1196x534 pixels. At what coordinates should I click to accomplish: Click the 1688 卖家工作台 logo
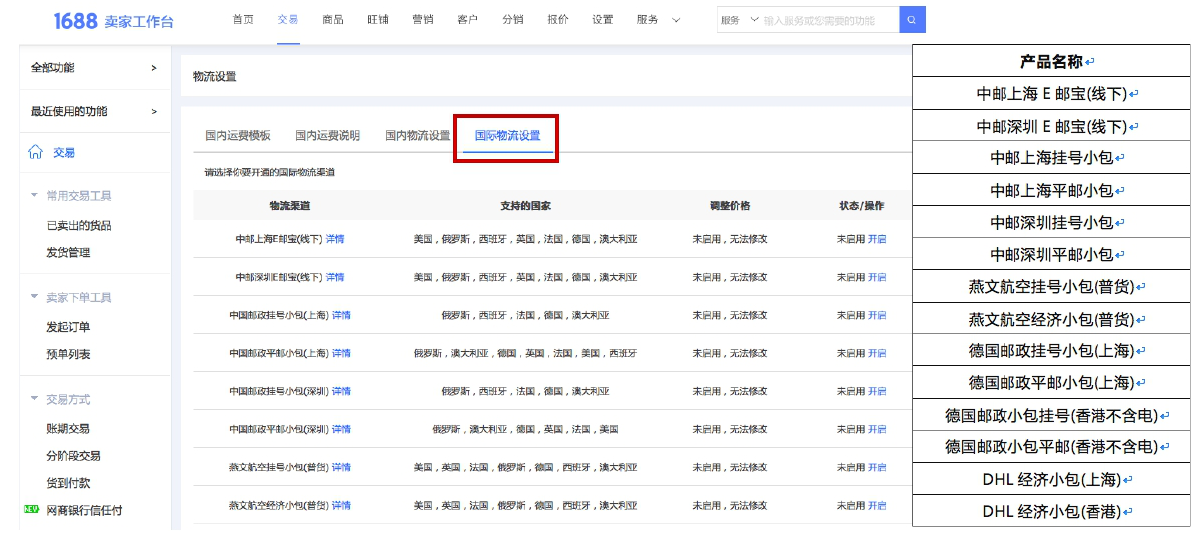point(114,21)
